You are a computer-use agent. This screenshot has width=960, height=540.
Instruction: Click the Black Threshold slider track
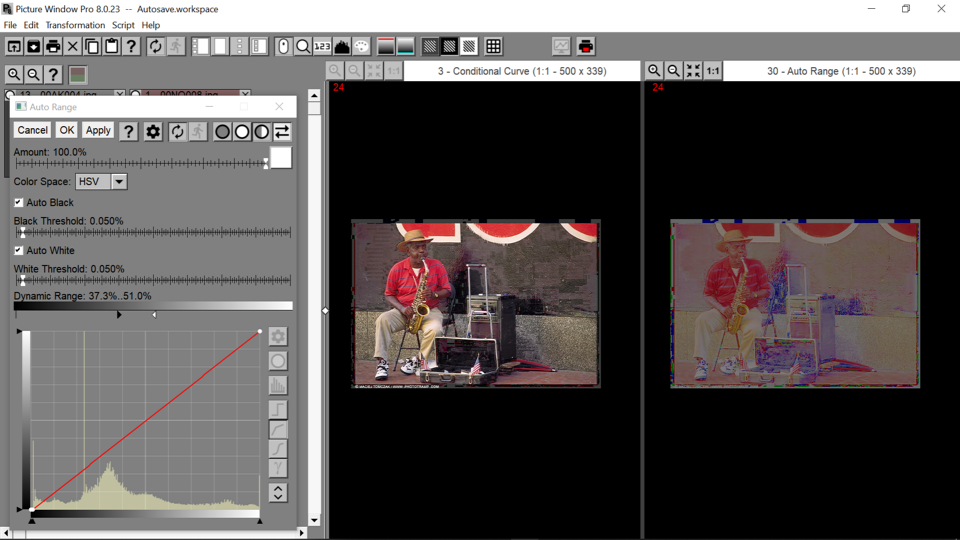pyautogui.click(x=153, y=232)
